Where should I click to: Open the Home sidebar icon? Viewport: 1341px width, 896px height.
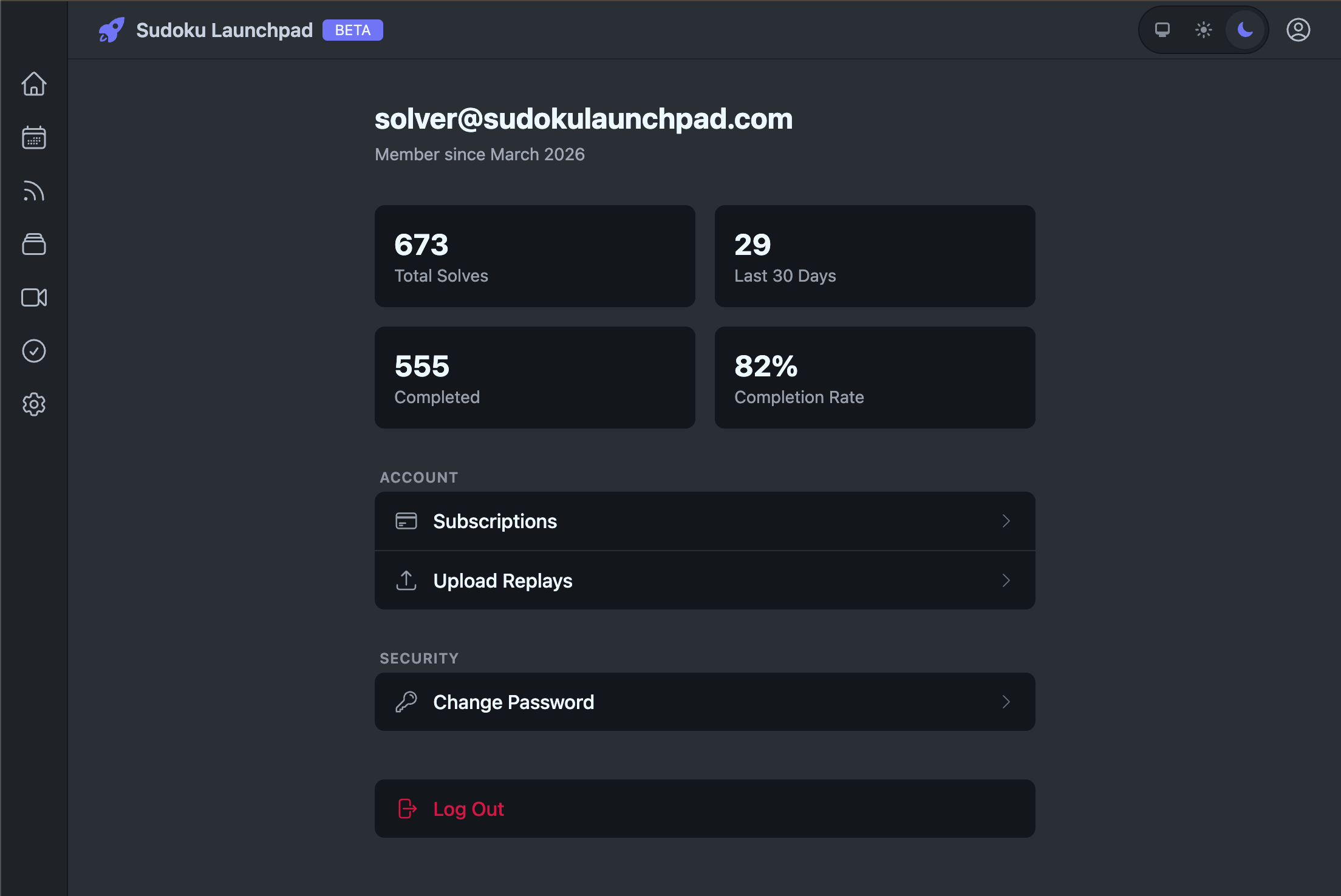tap(34, 84)
